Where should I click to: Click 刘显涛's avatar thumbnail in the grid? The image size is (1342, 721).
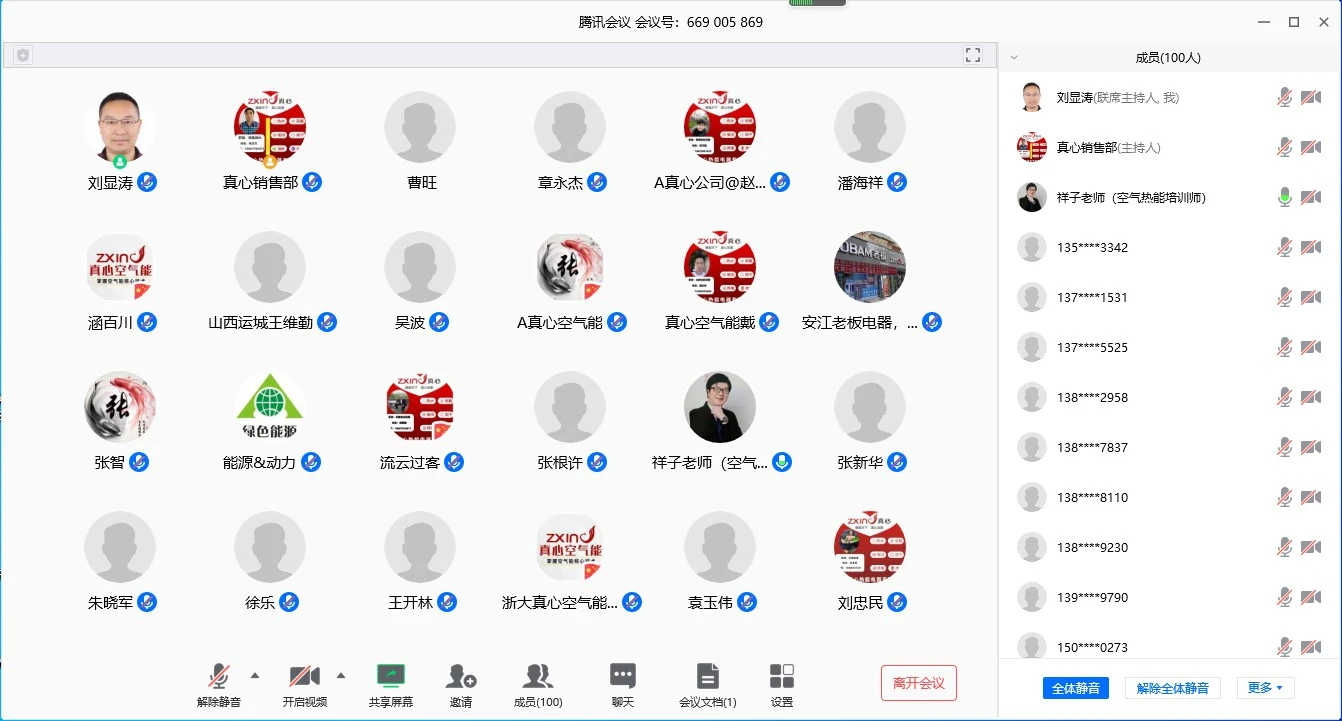(120, 127)
